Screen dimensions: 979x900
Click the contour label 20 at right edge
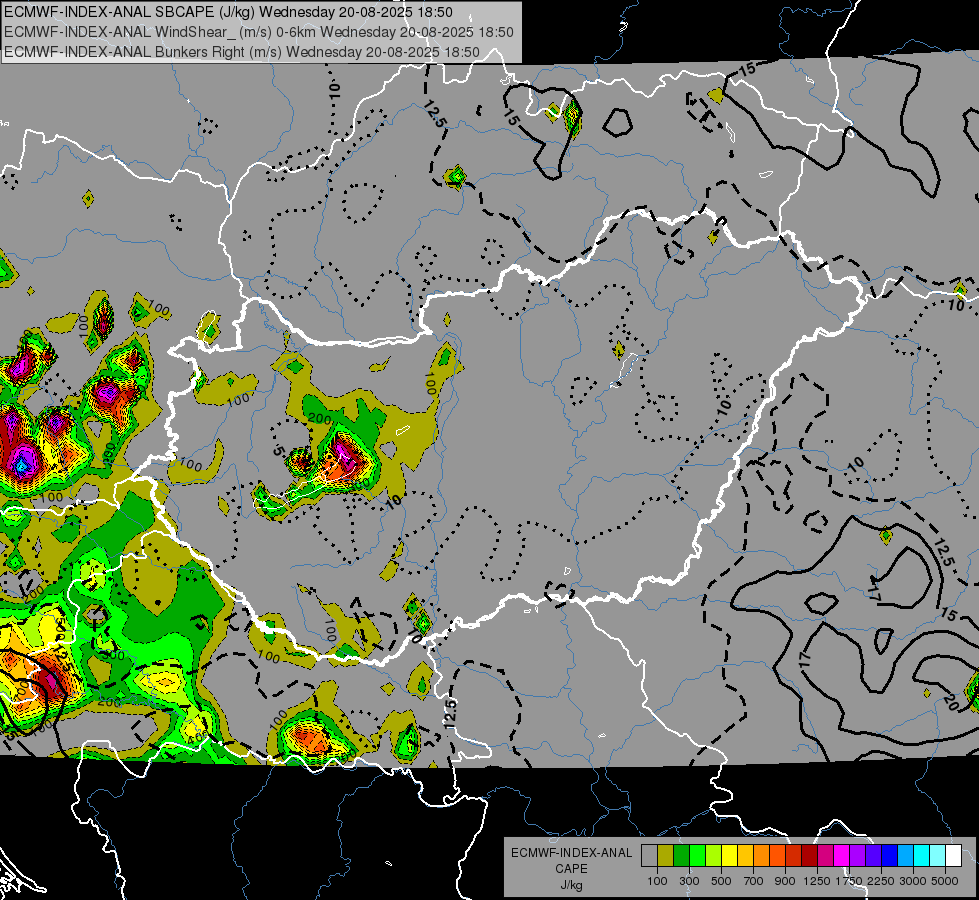[x=950, y=702]
